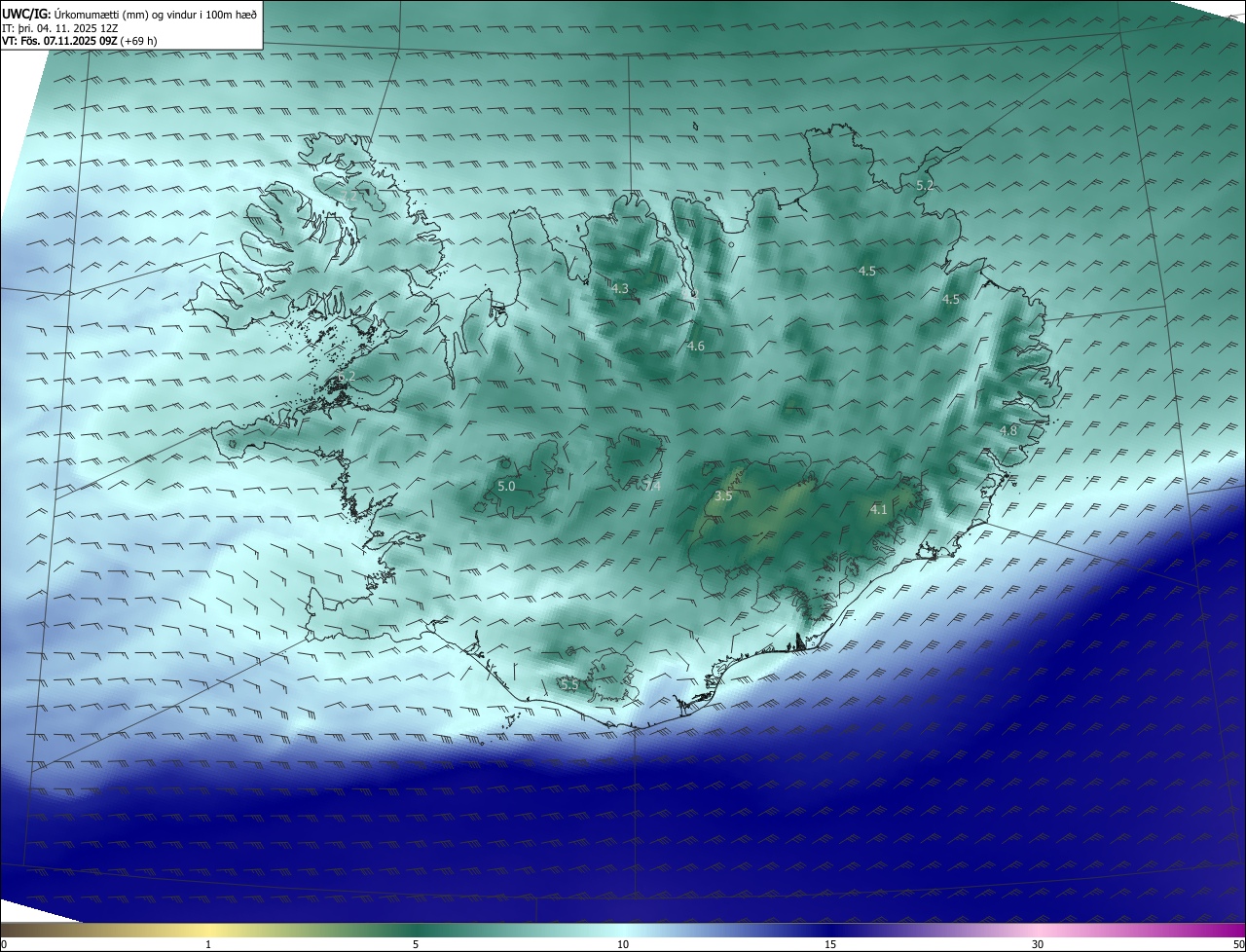Click the 3.5 value on the map

723,495
